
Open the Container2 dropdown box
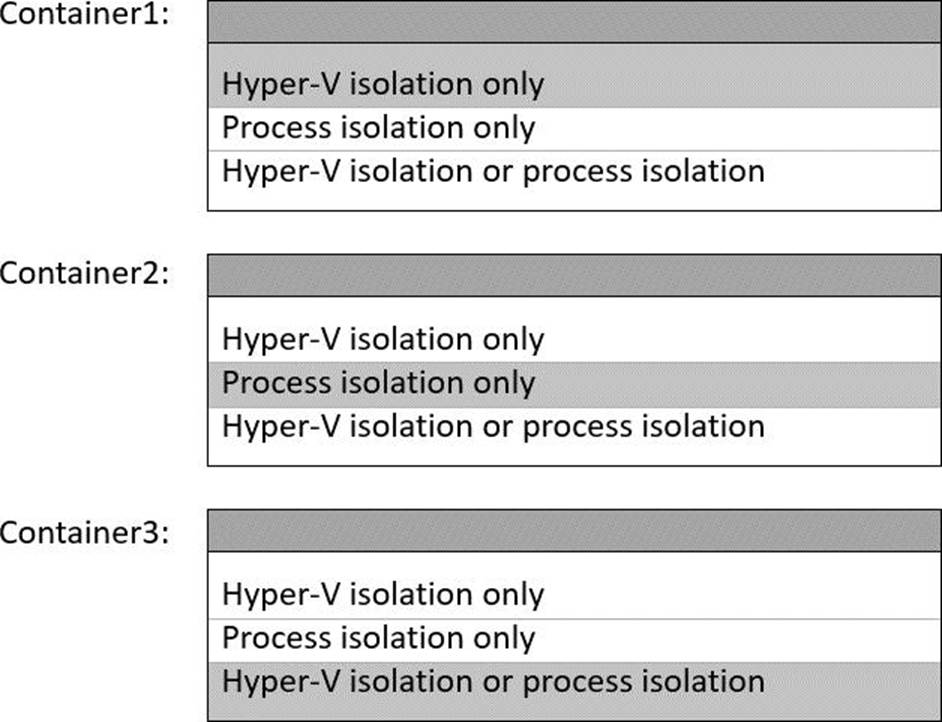click(574, 276)
